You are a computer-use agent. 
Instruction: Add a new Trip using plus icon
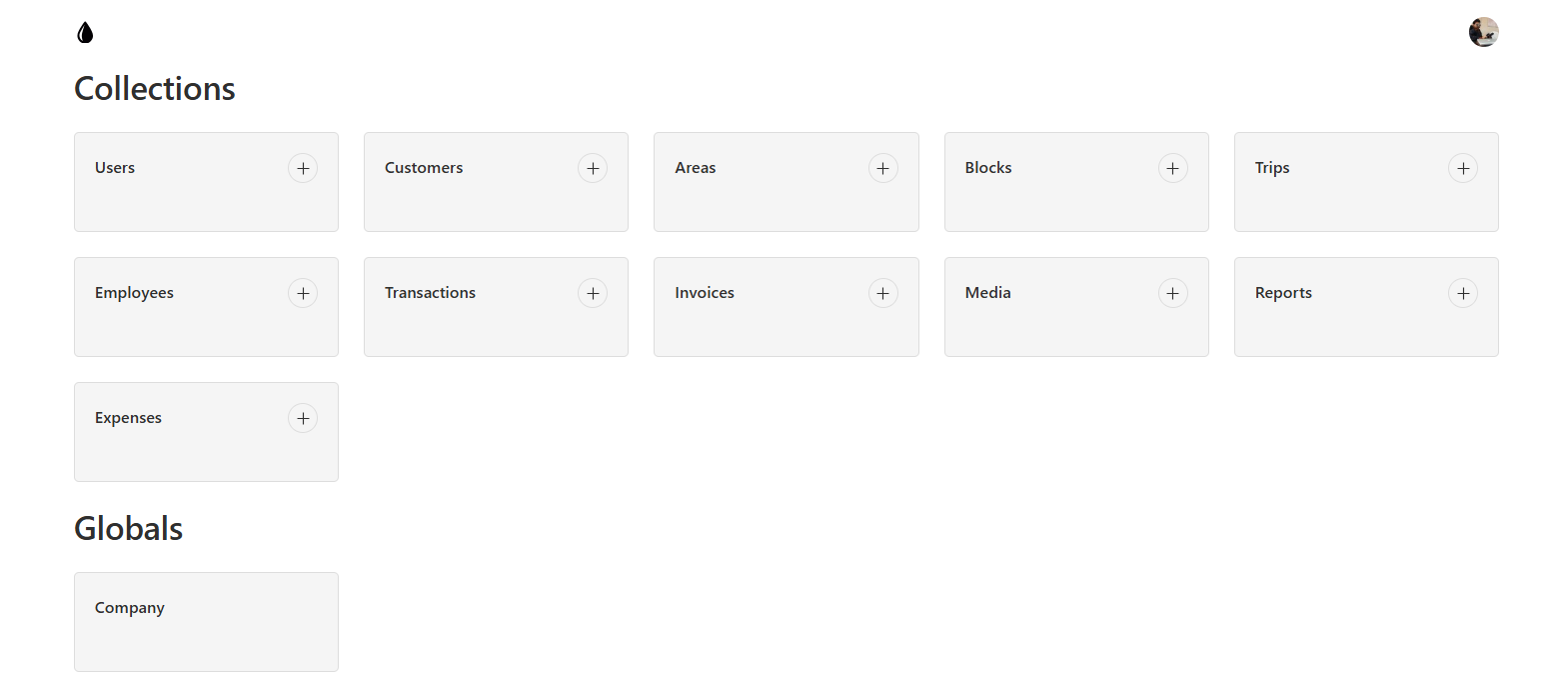tap(1463, 168)
